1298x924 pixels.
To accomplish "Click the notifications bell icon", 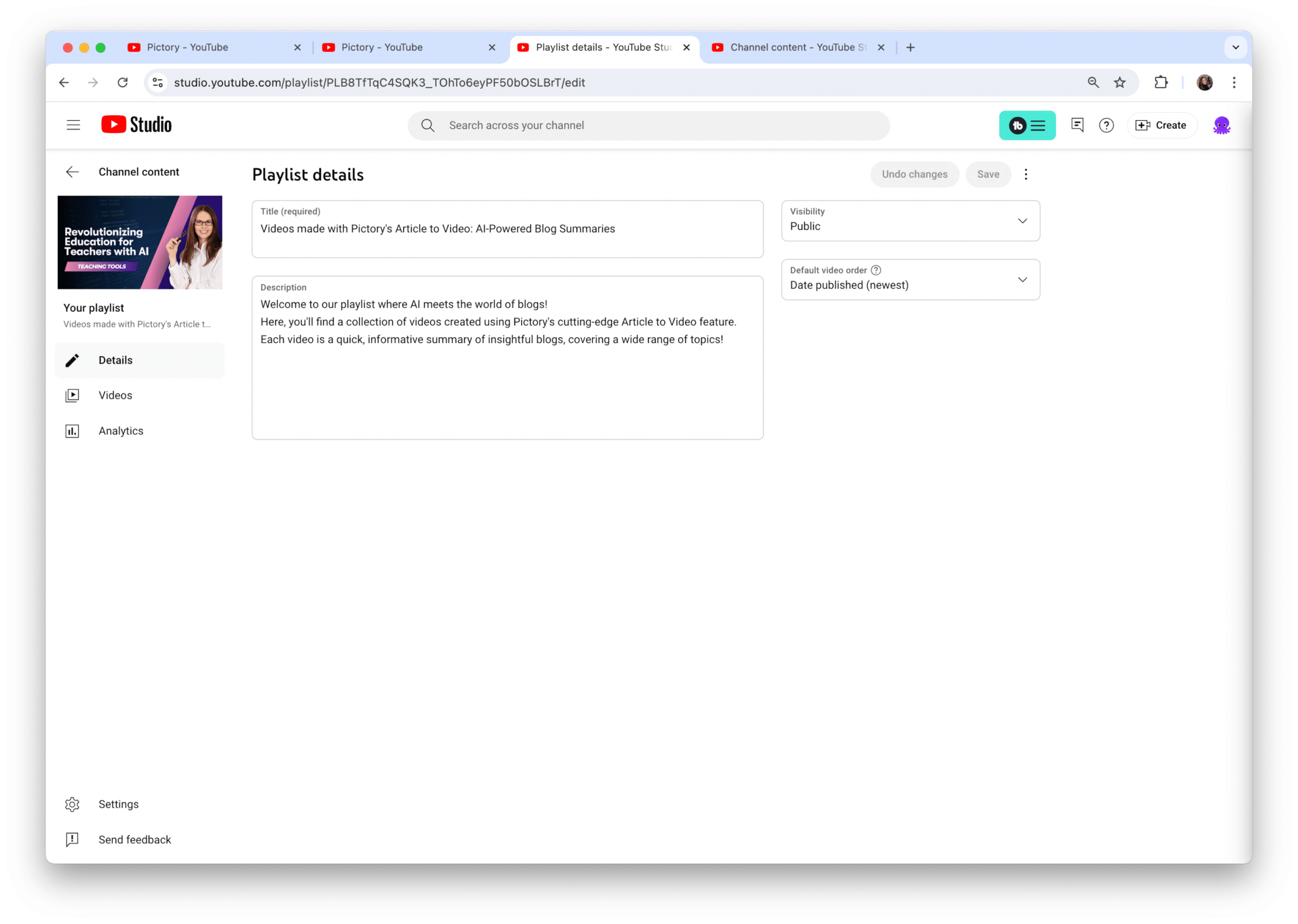I will pyautogui.click(x=1077, y=125).
